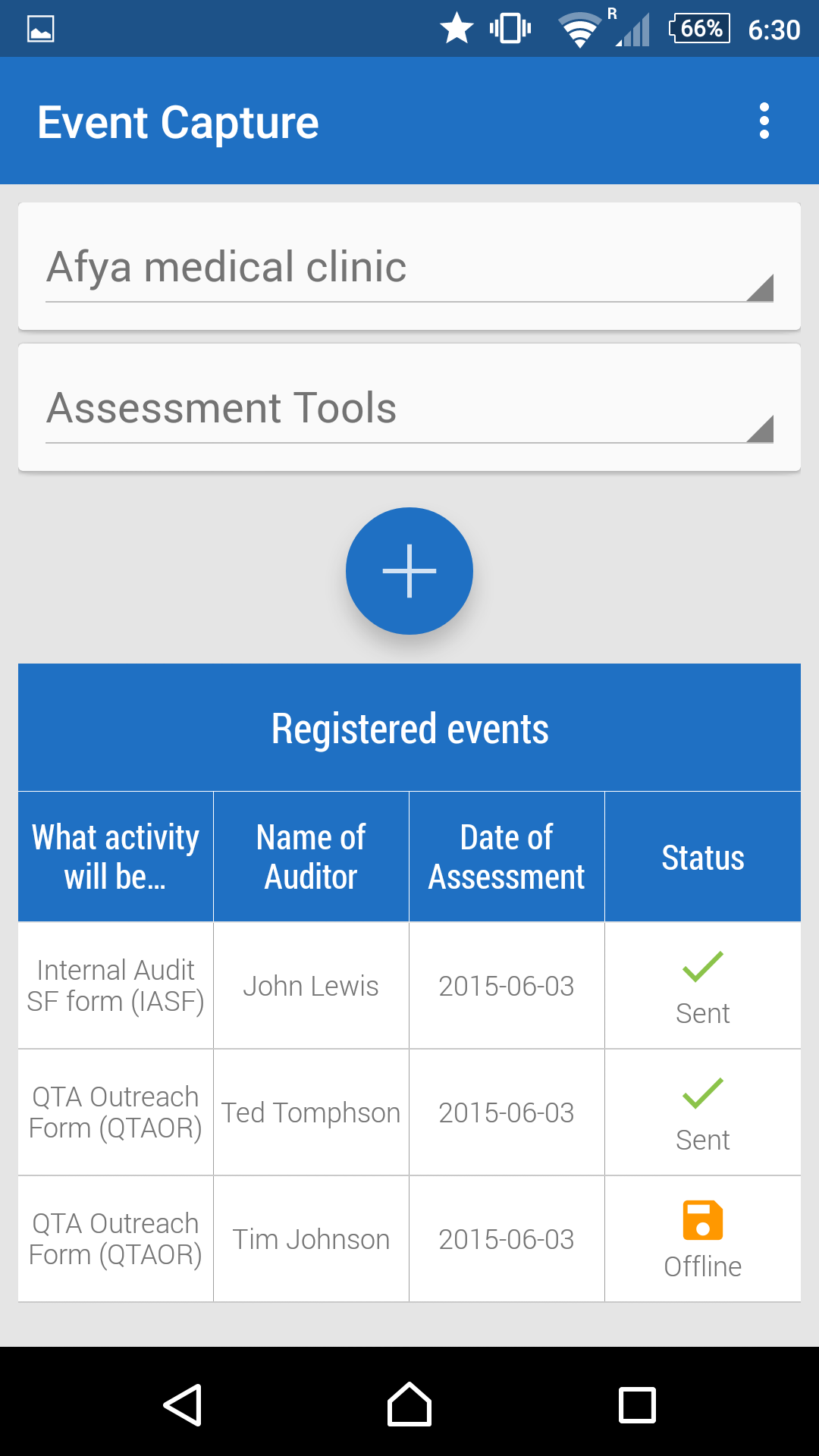Select the Date of Assessment column header

507,858
